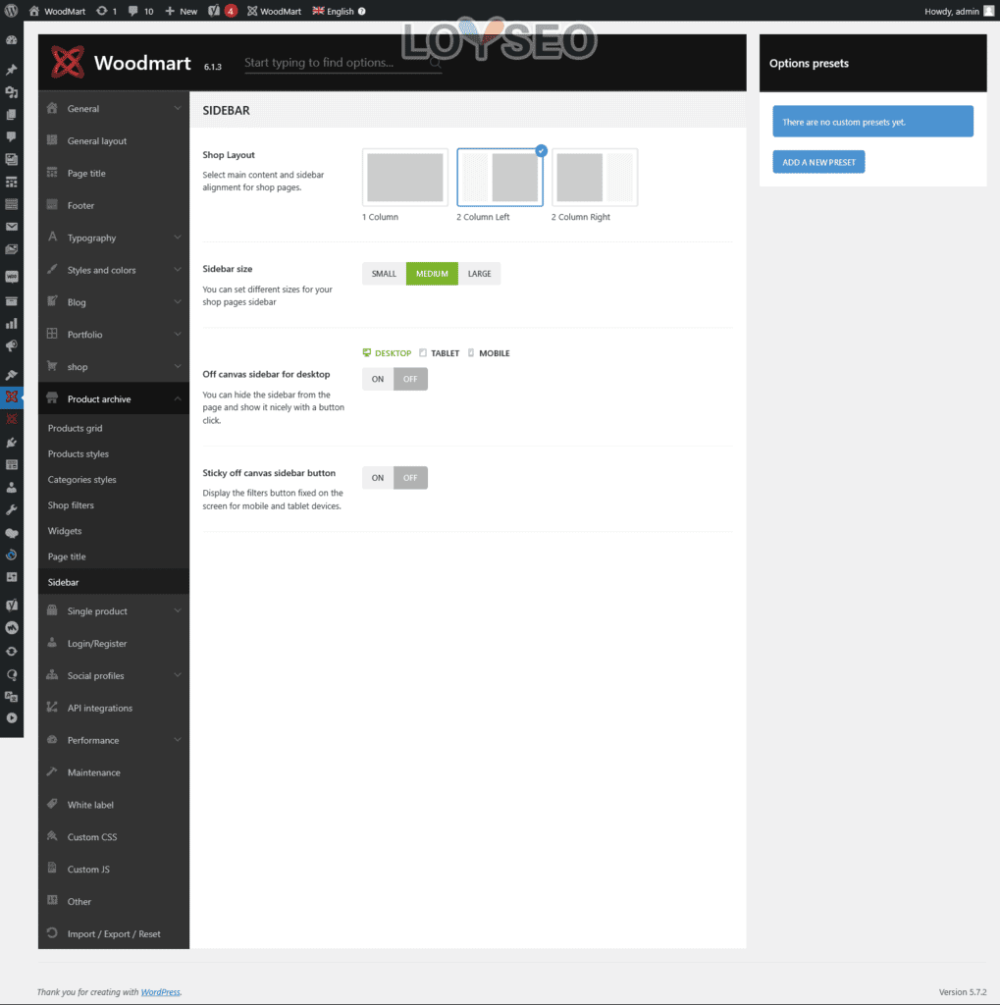Click the collapse menu play icon at bottom

[x=12, y=718]
